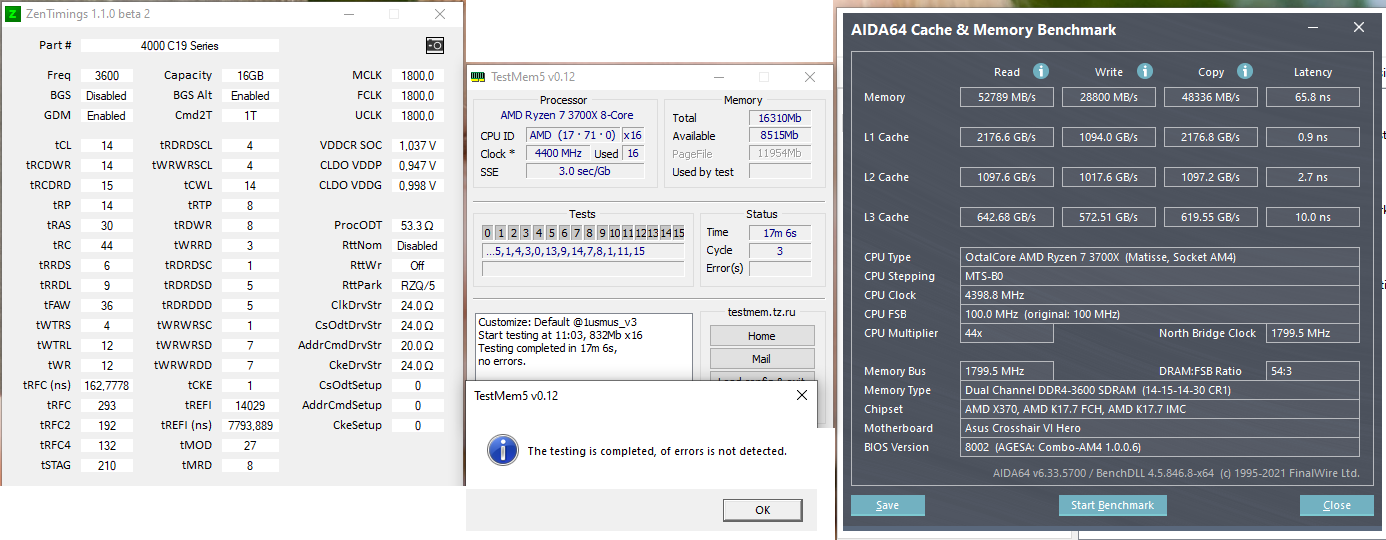The width and height of the screenshot is (1386, 540).
Task: Click the Motherboard value Asus Crosshair VI Hero
Action: point(1160,428)
